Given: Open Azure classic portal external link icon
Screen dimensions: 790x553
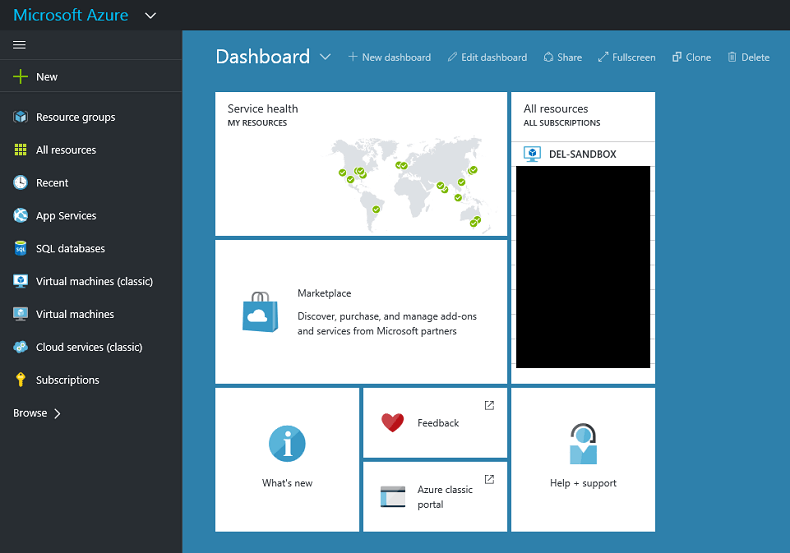Looking at the screenshot, I should pyautogui.click(x=489, y=479).
